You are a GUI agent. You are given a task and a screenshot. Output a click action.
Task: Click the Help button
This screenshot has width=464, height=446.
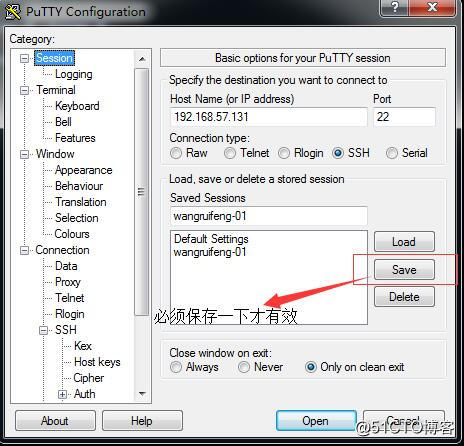tap(142, 421)
